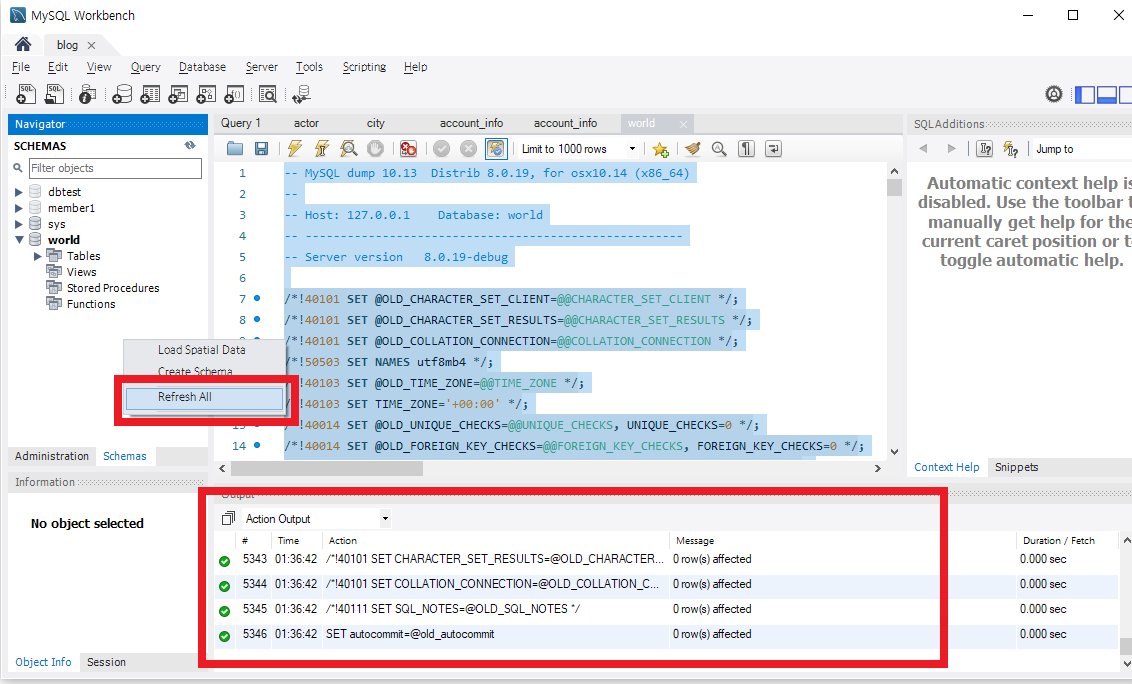This screenshot has height=684, width=1132.
Task: Create new schema toolbar icon
Action: pyautogui.click(x=122, y=94)
